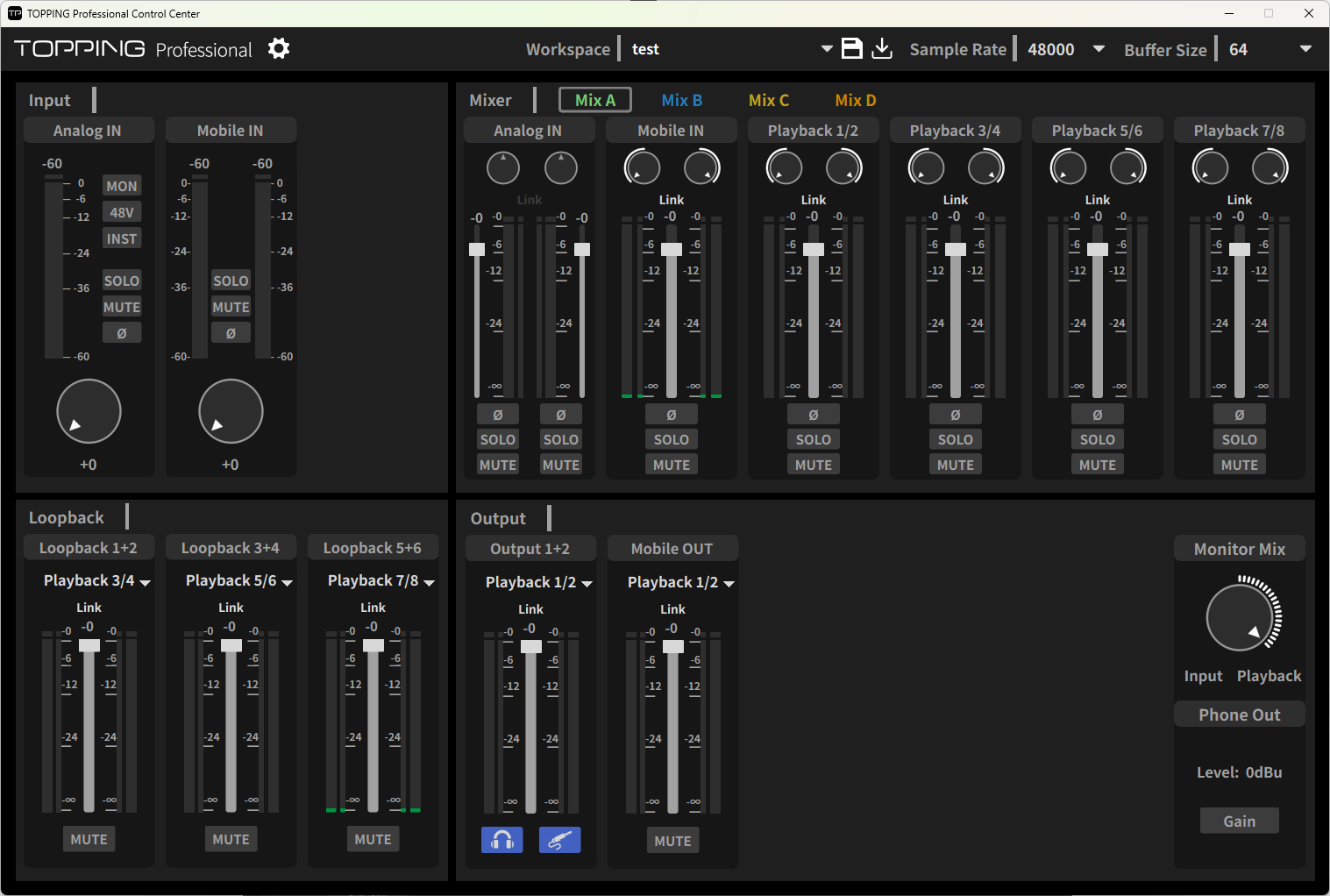This screenshot has height=896, width=1330.
Task: Invert phase on Mixer Playback 5/6
Action: tap(1098, 415)
